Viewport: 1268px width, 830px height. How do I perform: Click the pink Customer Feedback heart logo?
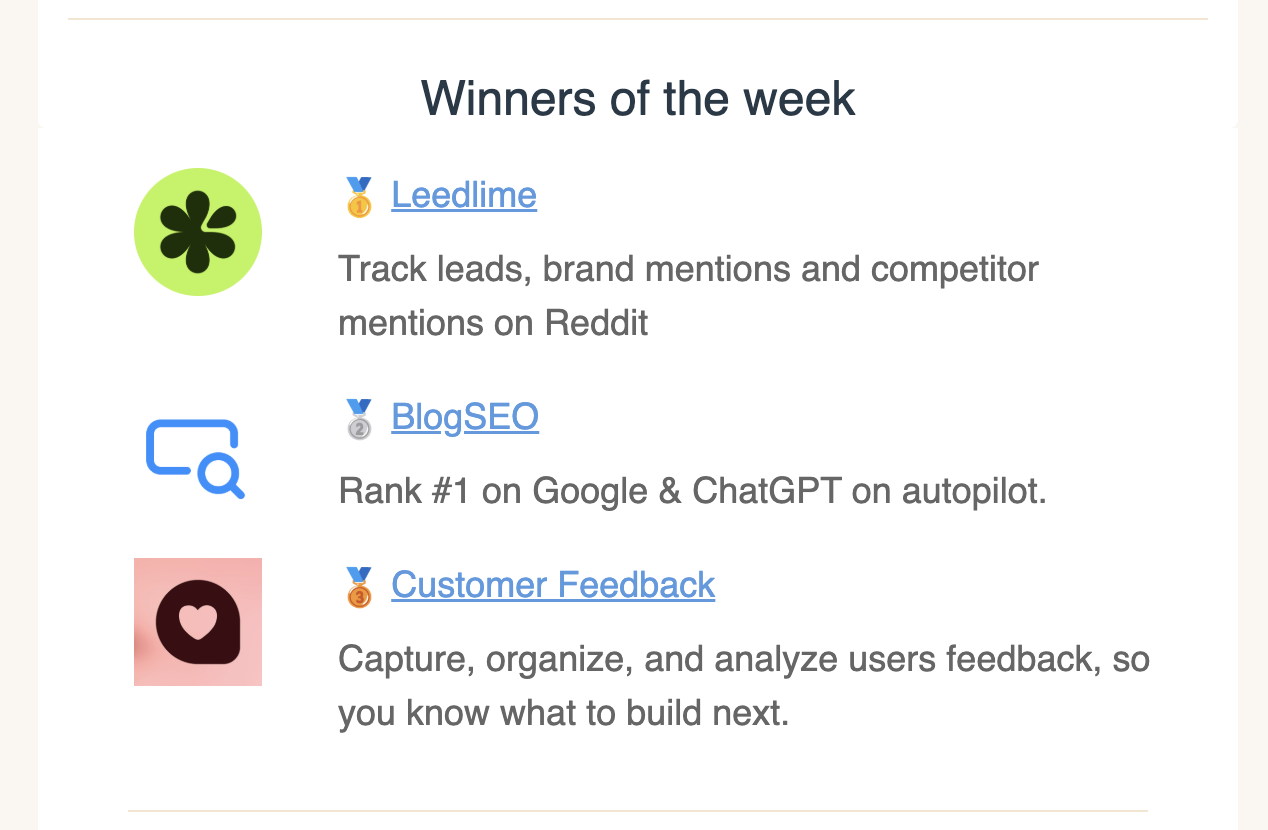pos(198,622)
